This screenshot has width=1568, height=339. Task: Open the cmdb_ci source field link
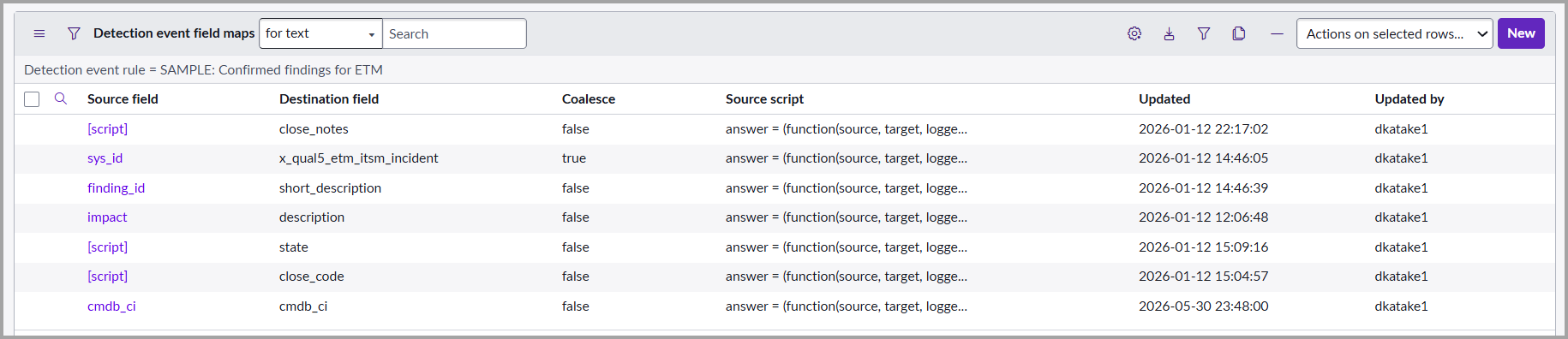click(x=111, y=306)
